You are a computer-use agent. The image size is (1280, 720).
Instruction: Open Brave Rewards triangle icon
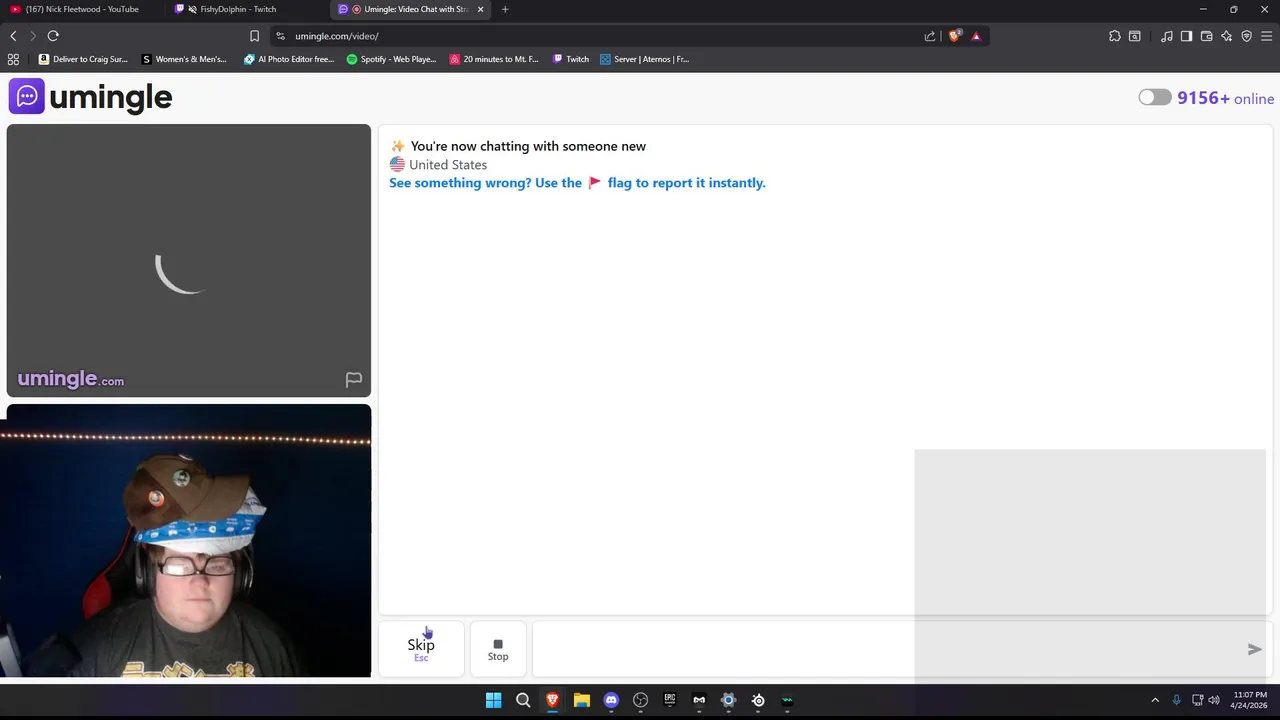click(976, 36)
